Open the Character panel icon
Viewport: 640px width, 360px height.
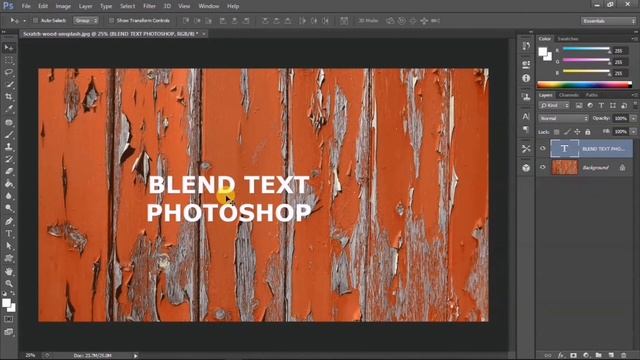(x=526, y=116)
